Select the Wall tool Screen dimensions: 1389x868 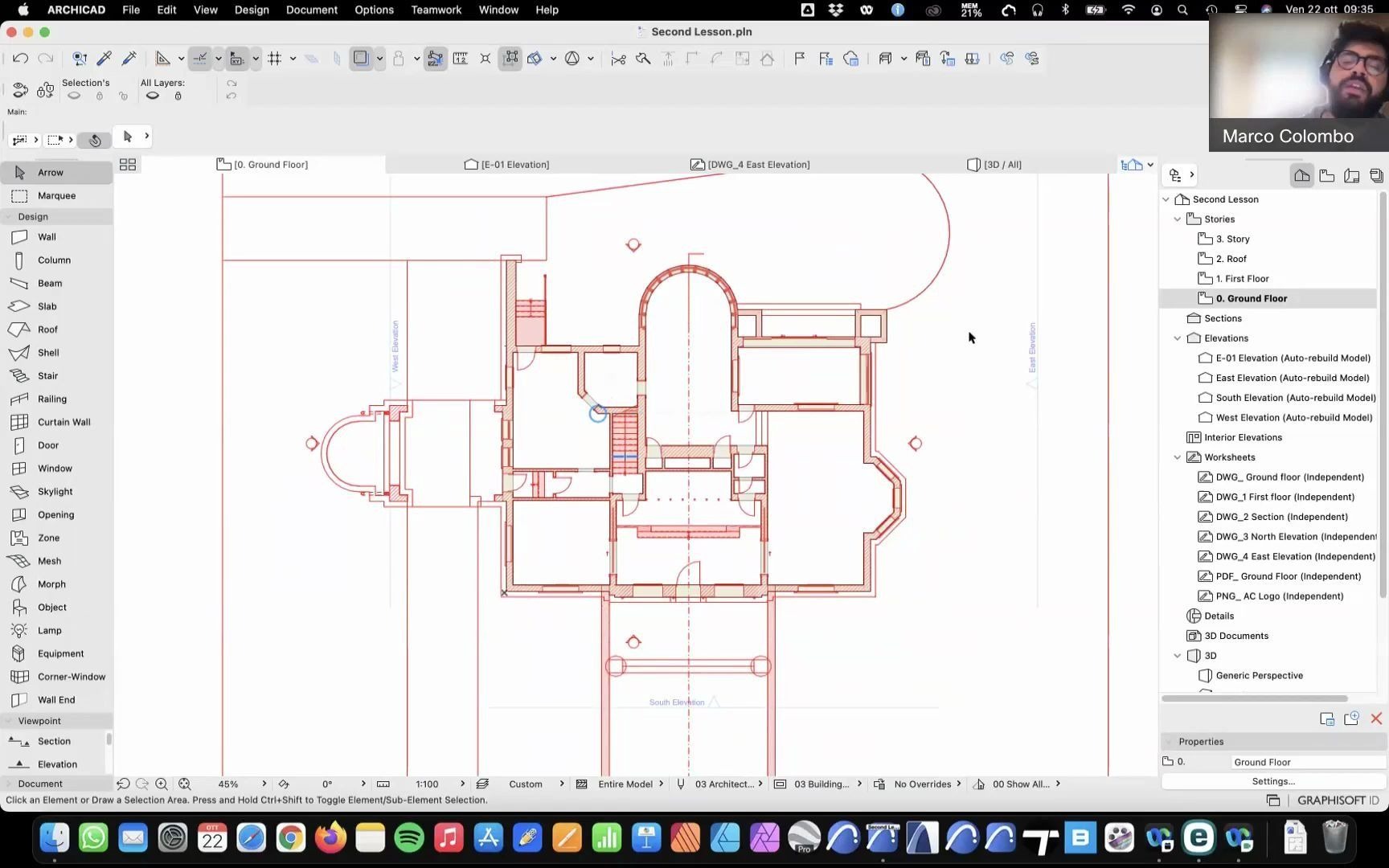click(47, 237)
